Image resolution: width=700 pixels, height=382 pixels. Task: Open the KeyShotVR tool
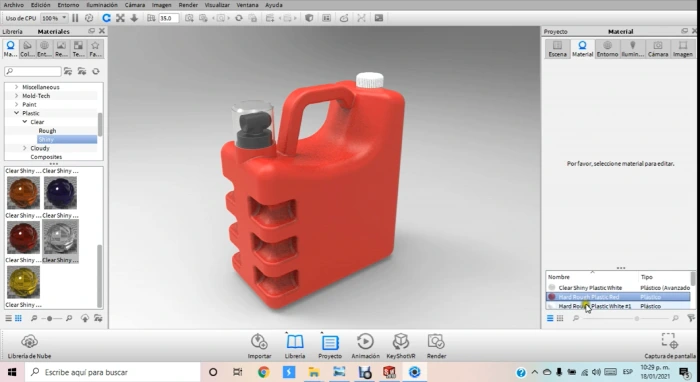400,346
